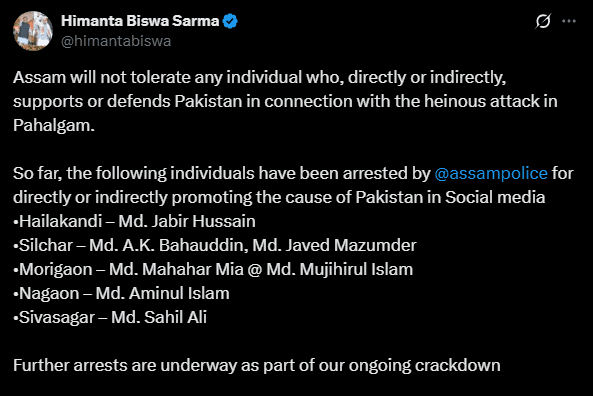Image resolution: width=593 pixels, height=396 pixels.
Task: Click the word 'Pahalgam.' in the tweet
Action: (54, 125)
